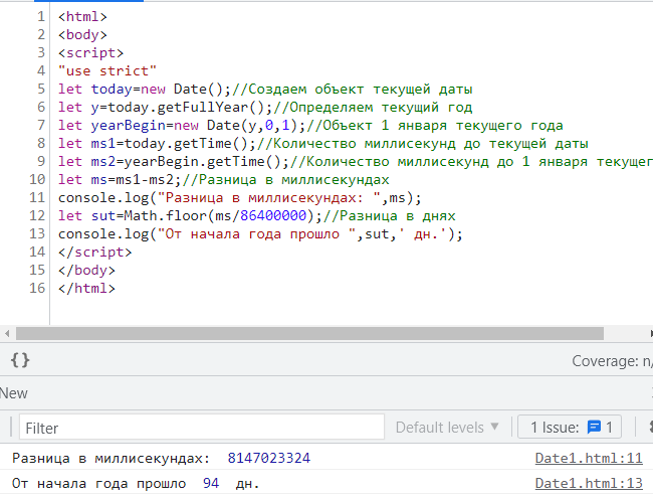
Task: Set breakpoint on line number 5
Action: point(40,89)
